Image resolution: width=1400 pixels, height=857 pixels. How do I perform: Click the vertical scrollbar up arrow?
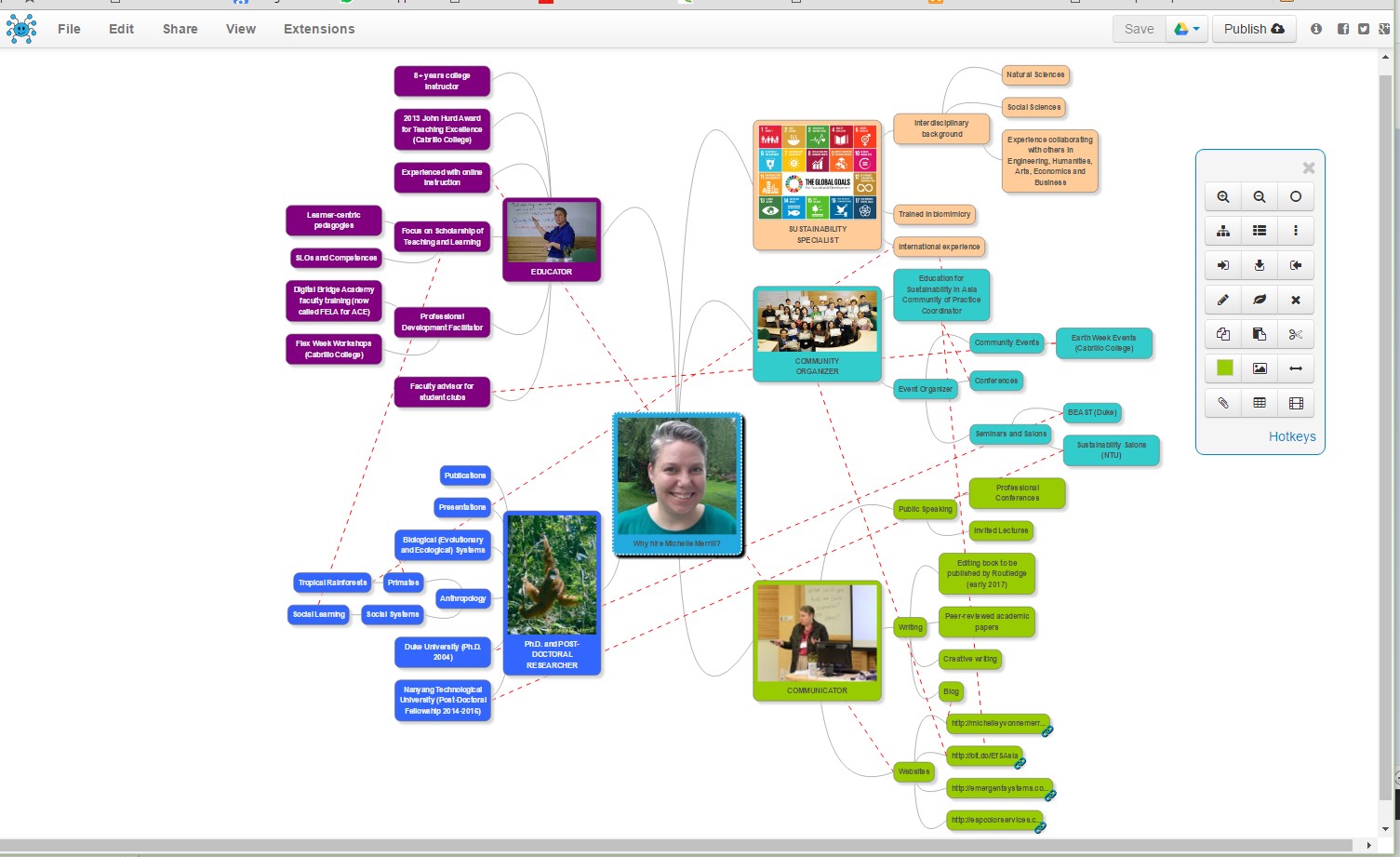(x=1386, y=58)
